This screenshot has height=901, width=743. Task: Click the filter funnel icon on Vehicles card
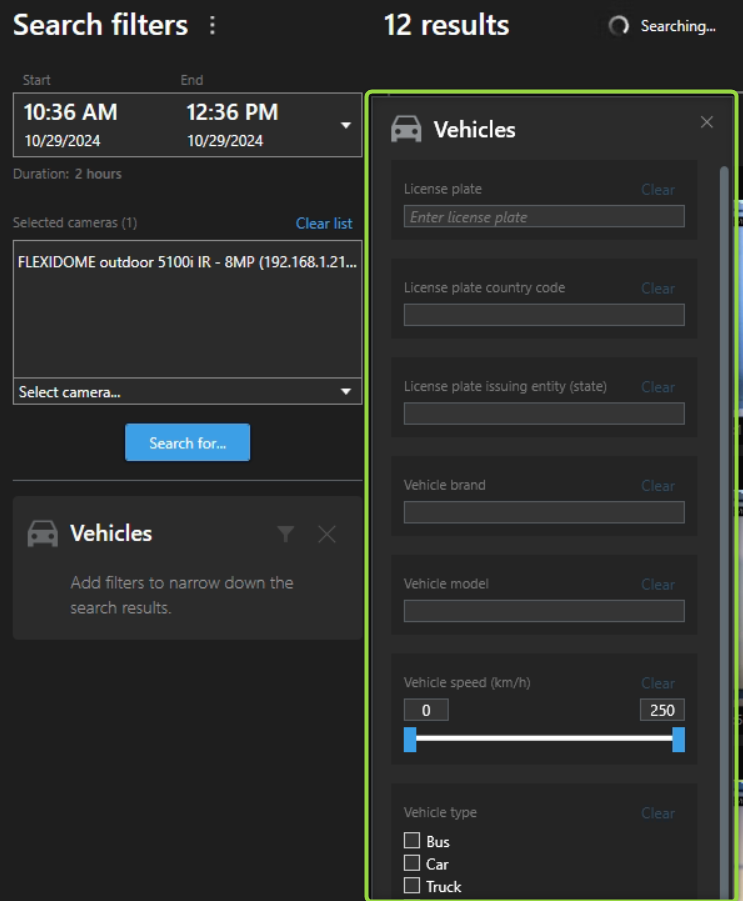286,534
